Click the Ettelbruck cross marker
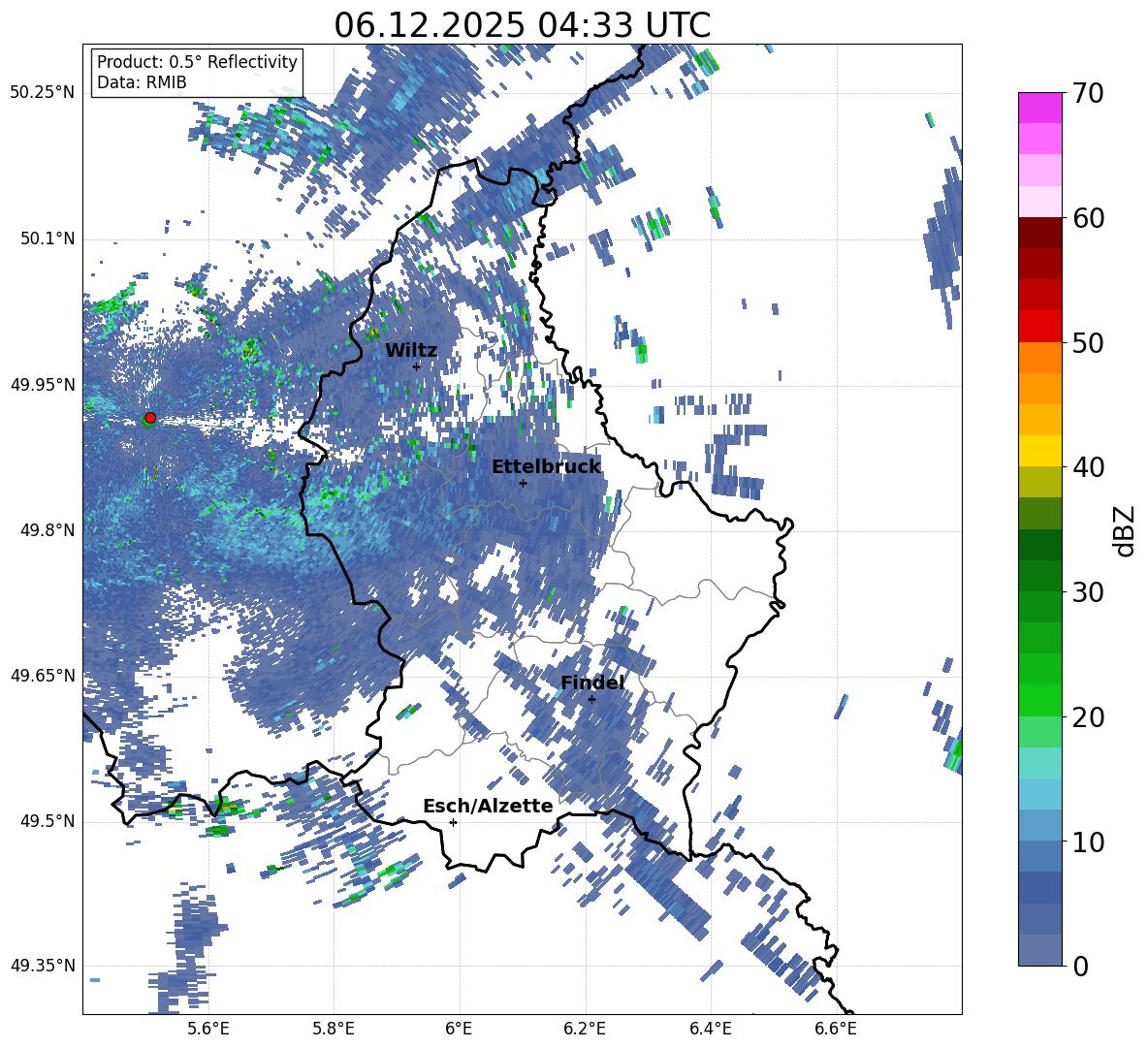1148x1048 pixels. click(x=523, y=483)
